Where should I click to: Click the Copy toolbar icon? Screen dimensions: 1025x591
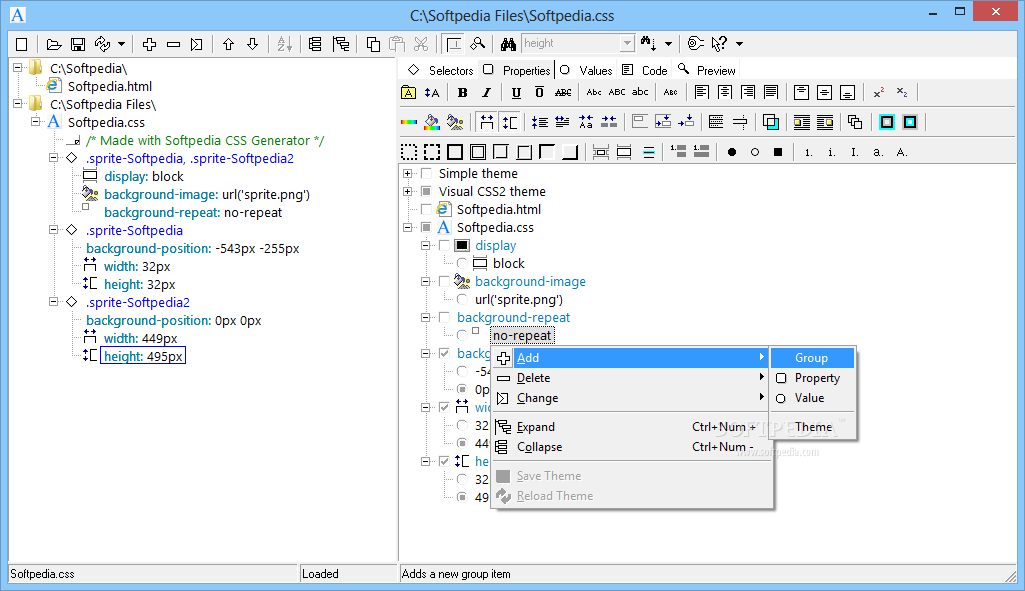373,44
